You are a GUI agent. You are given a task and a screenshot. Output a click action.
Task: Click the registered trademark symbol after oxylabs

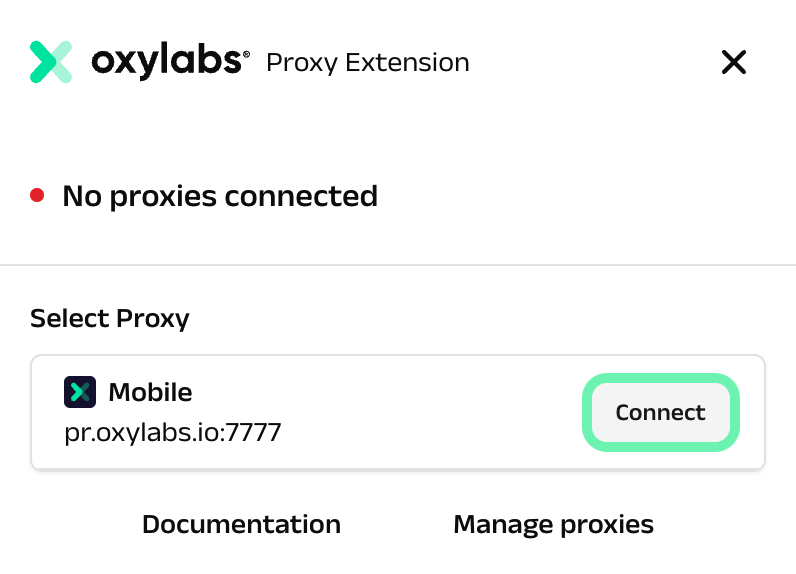(246, 55)
